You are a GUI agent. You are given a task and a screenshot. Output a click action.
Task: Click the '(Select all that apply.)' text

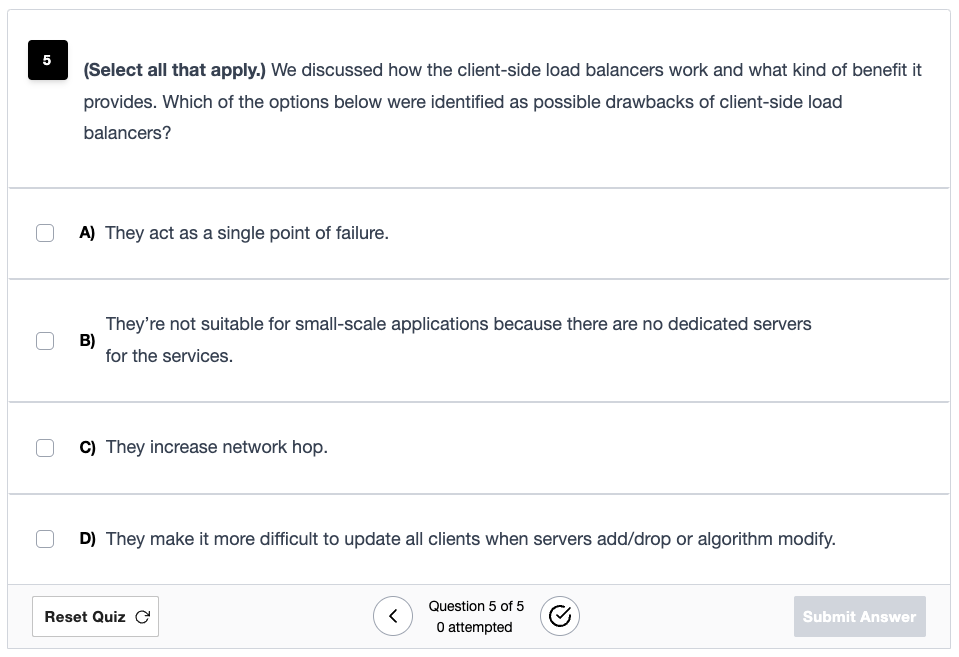(174, 70)
